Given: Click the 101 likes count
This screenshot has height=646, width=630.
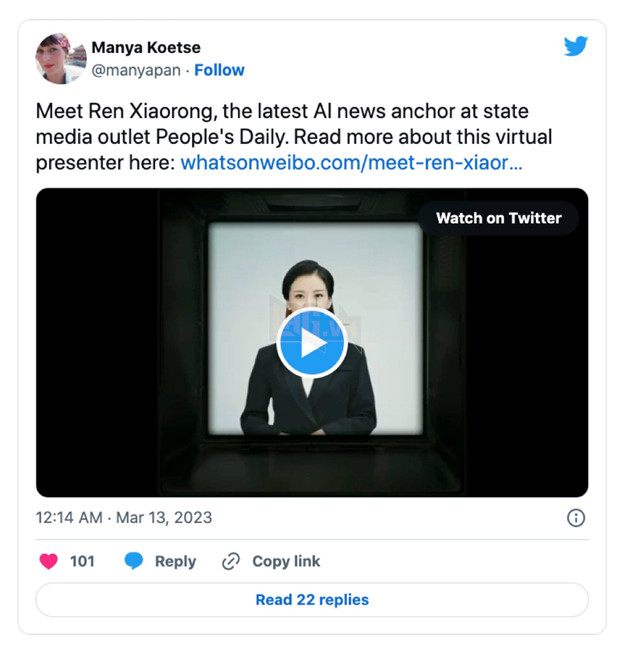Looking at the screenshot, I should (82, 561).
